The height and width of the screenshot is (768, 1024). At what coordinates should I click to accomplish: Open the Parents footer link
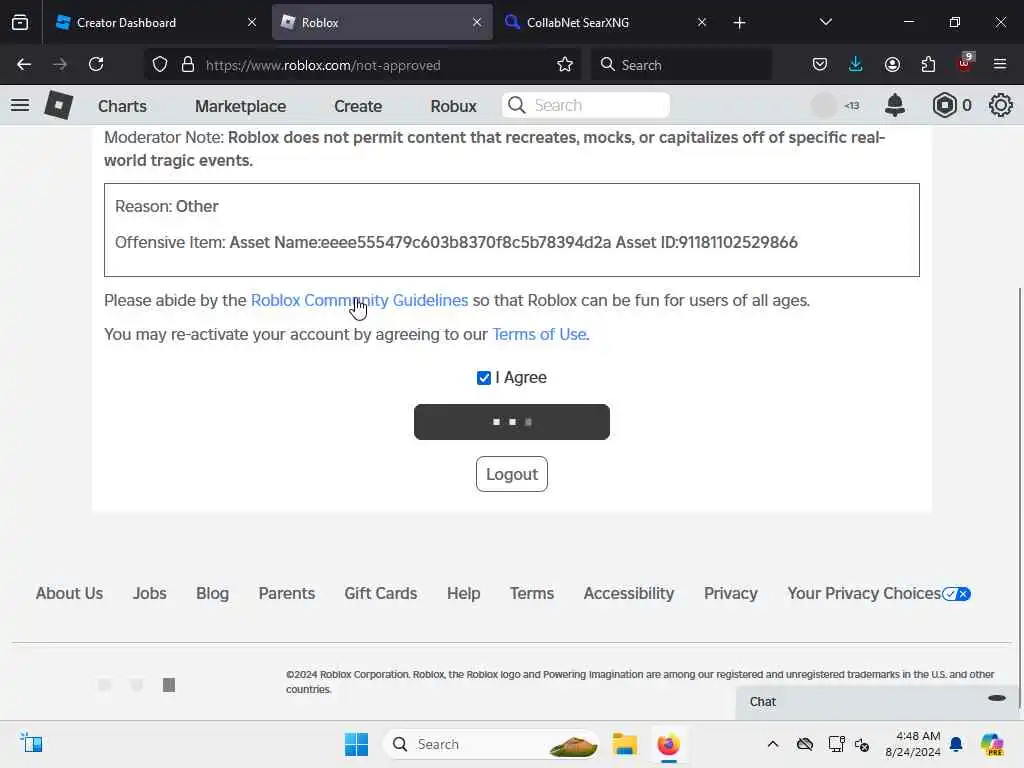(x=287, y=594)
